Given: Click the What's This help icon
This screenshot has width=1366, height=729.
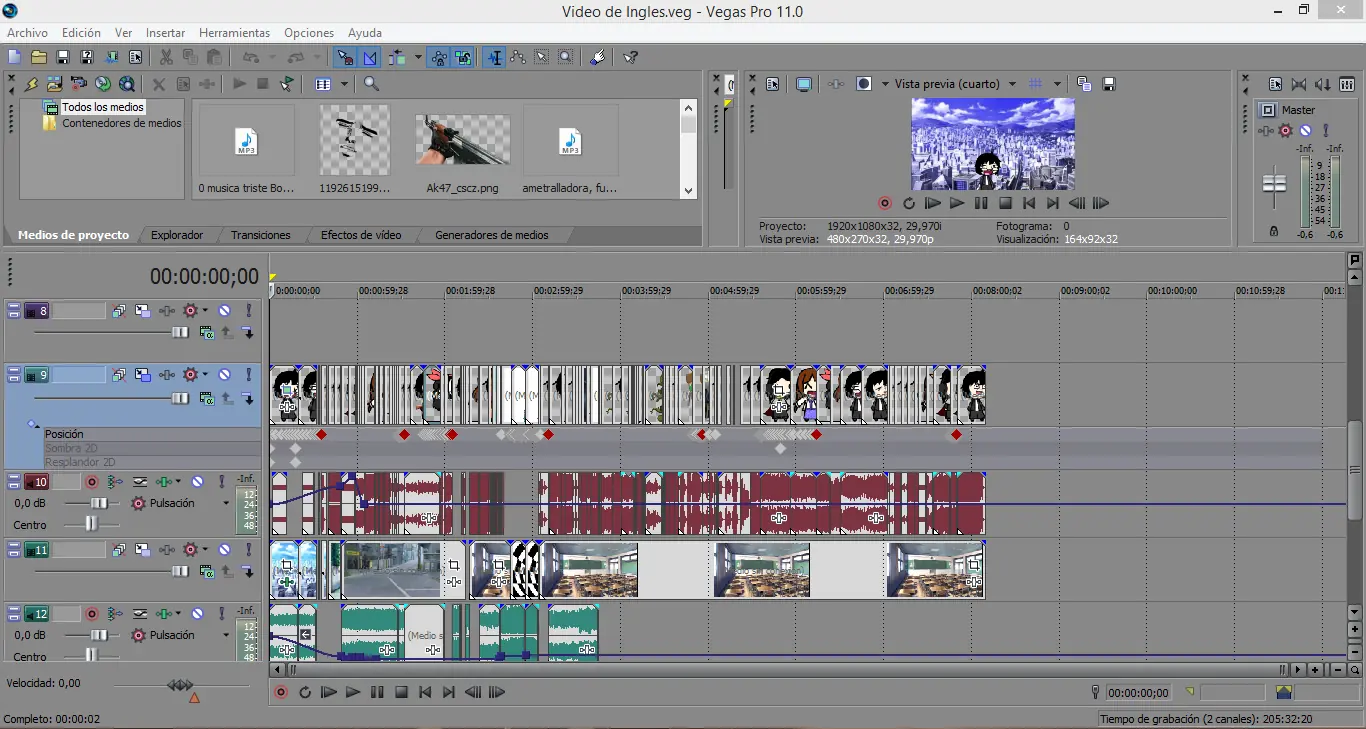Looking at the screenshot, I should [x=631, y=58].
